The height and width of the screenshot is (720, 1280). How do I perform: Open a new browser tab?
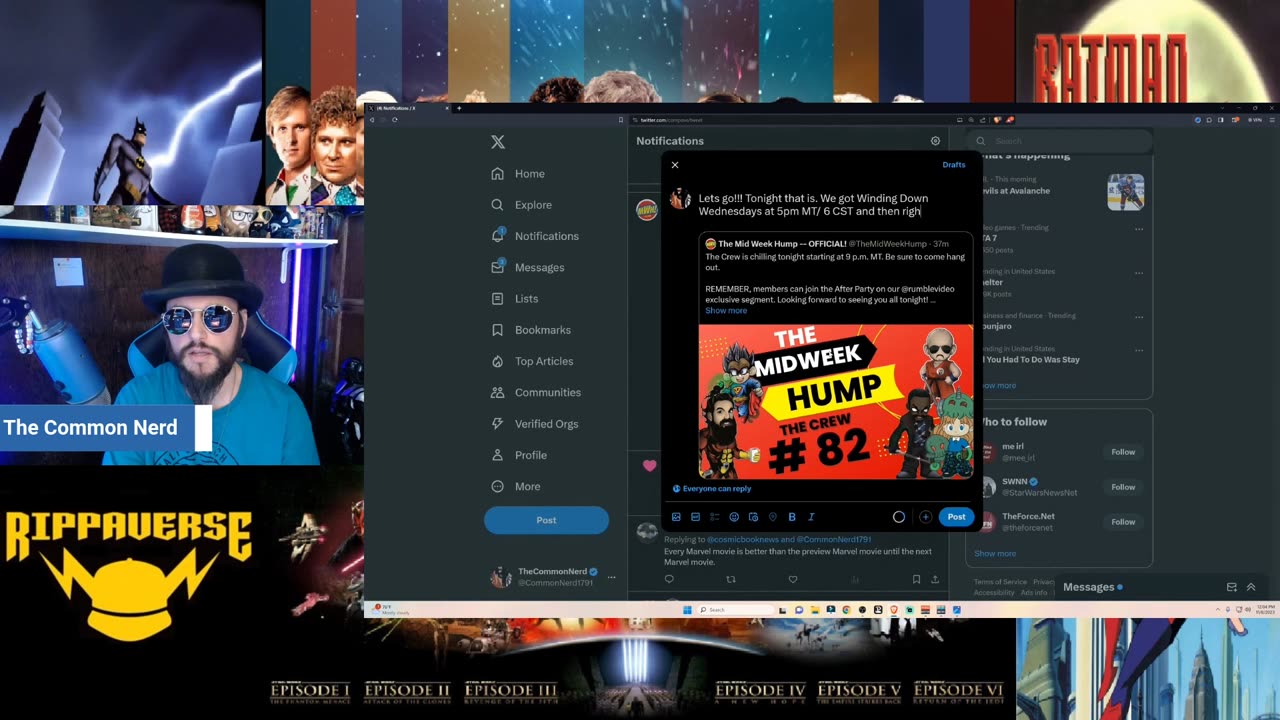pos(459,108)
